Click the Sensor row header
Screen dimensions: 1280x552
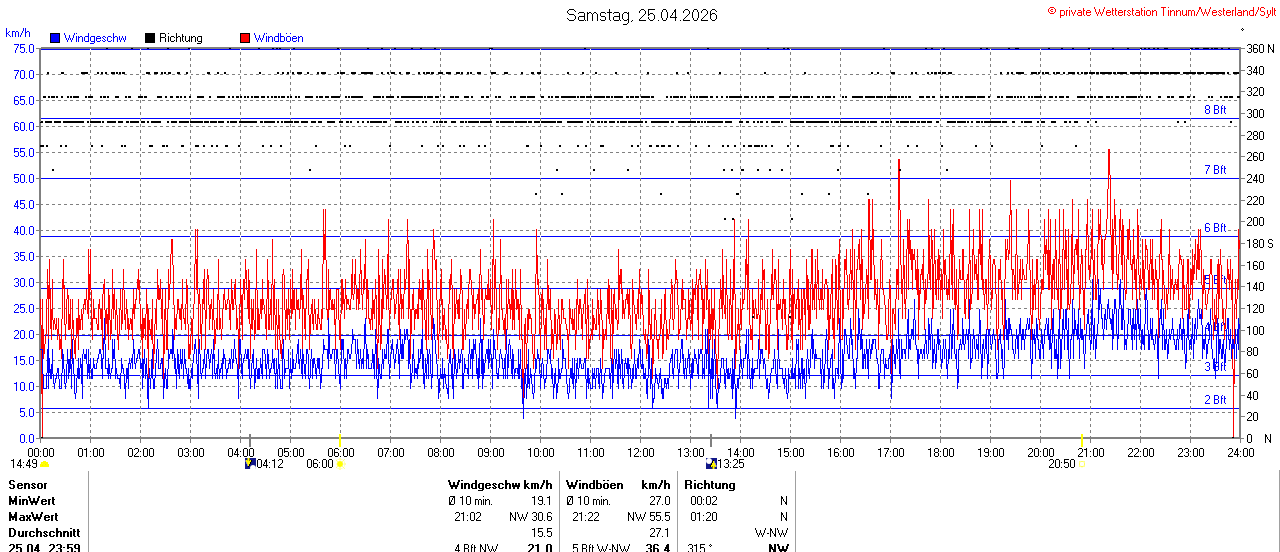(27, 485)
